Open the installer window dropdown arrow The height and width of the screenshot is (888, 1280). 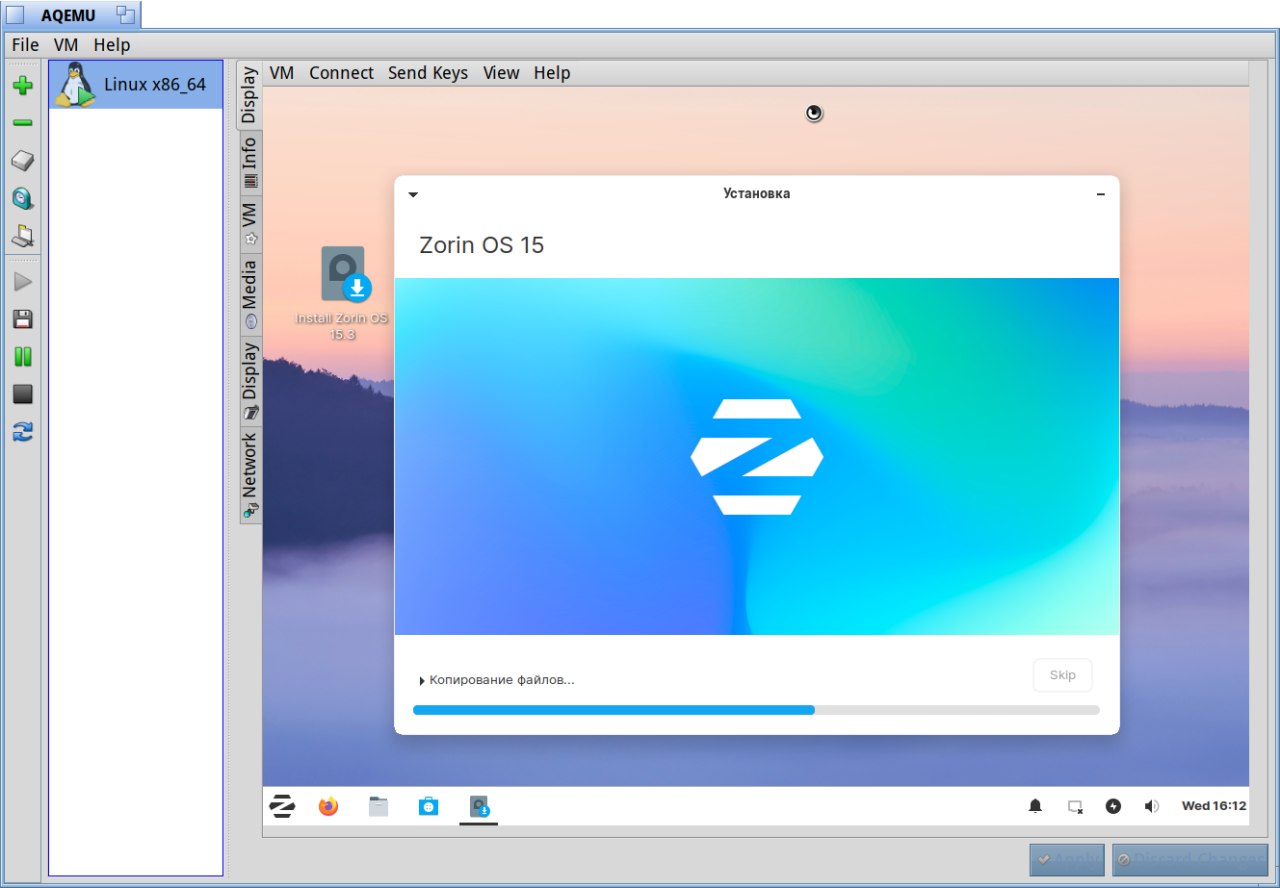[413, 195]
